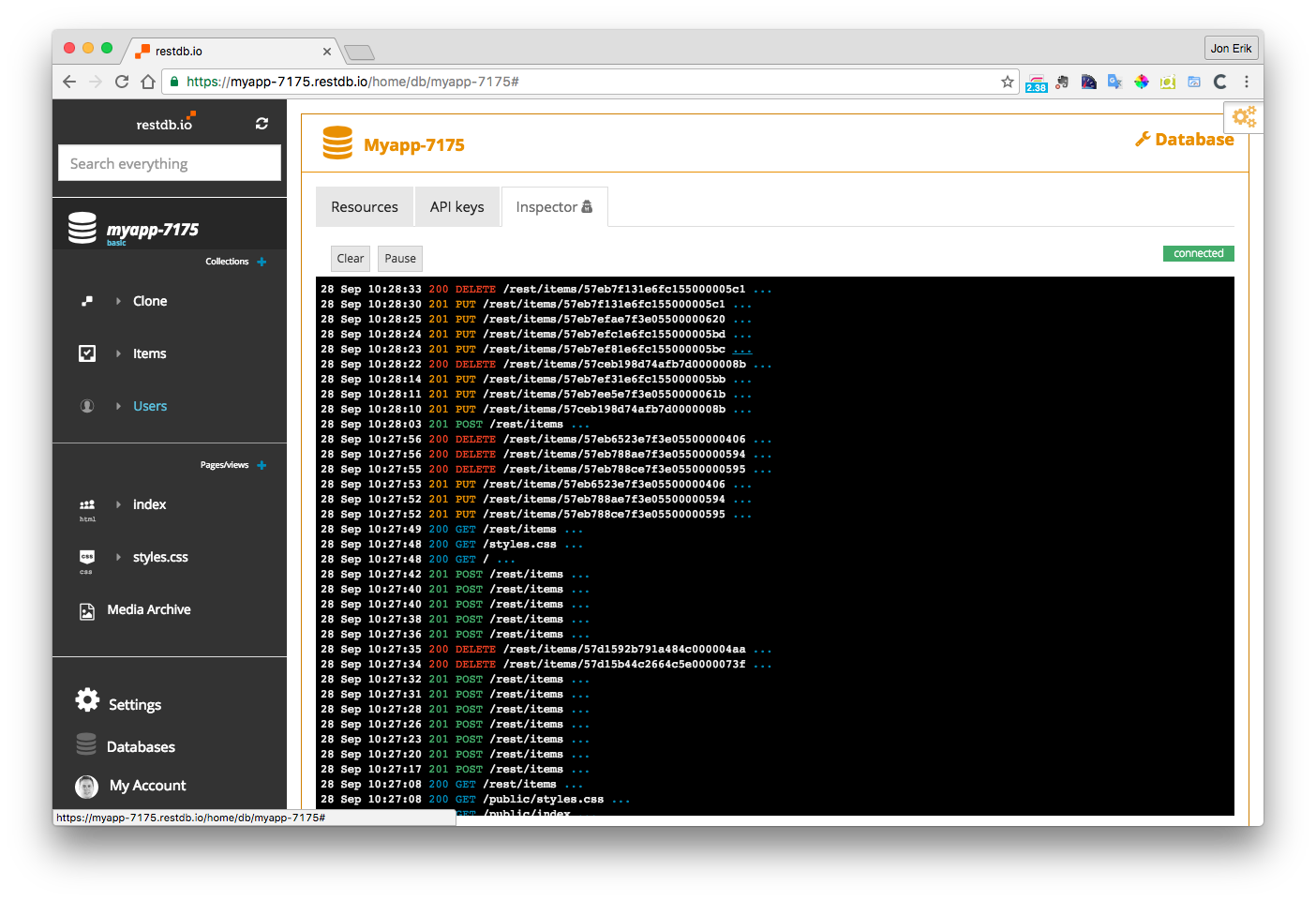Viewport: 1316px width, 901px height.
Task: Click the 10:27:35 DELETE log line path
Action: tap(624, 650)
